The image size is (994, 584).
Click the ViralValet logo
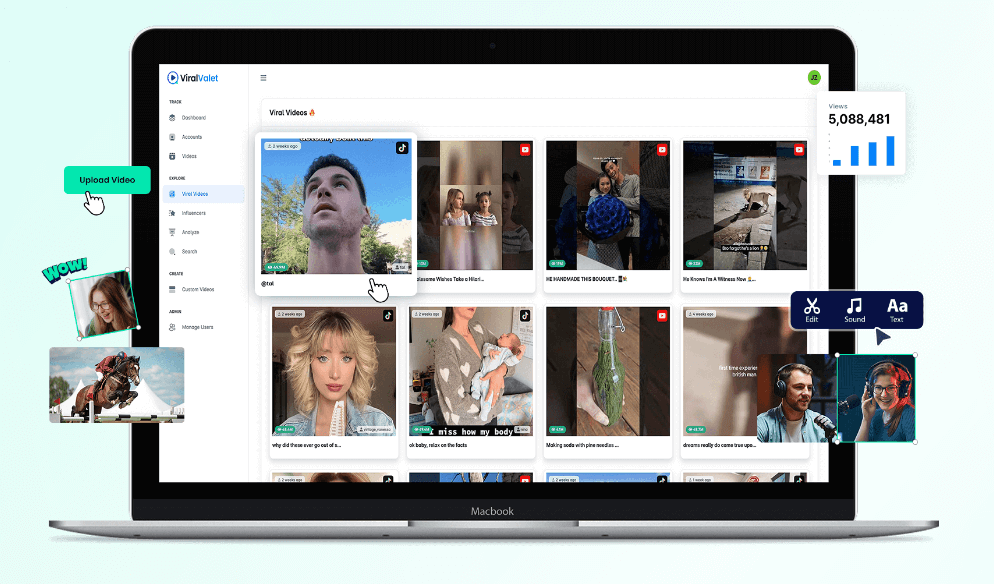(193, 78)
